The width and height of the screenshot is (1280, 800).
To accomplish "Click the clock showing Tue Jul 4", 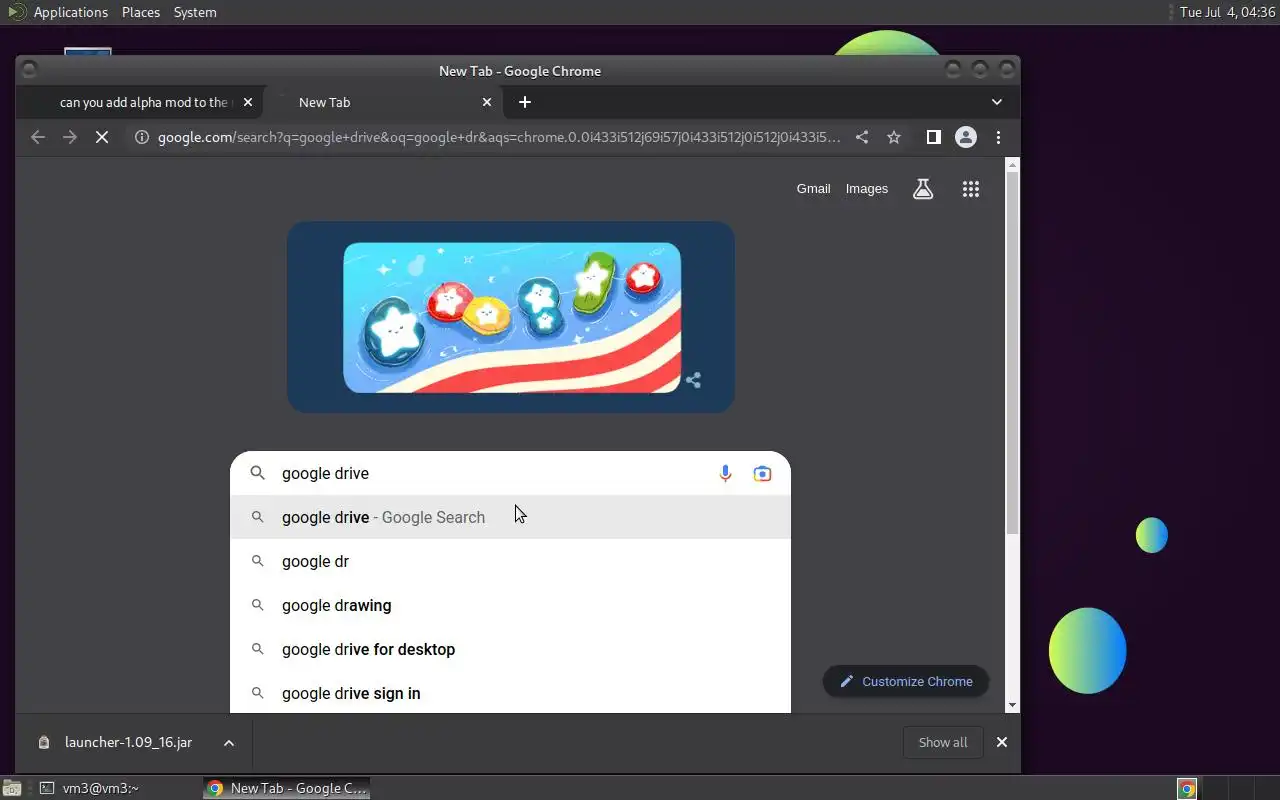I will tap(1227, 12).
